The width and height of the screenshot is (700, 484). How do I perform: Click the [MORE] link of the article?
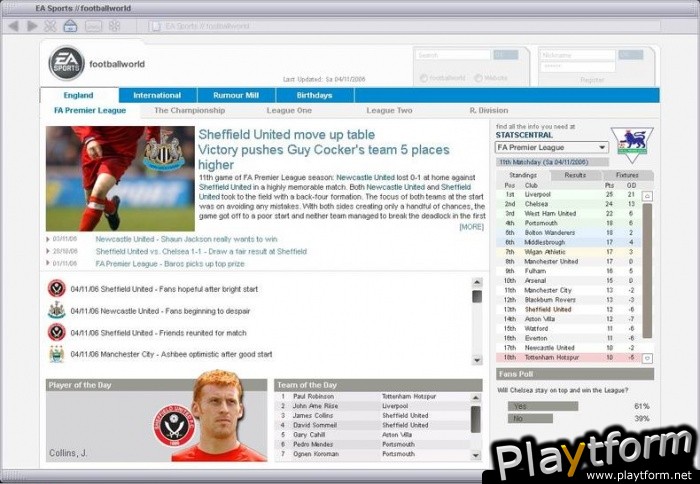pyautogui.click(x=471, y=227)
